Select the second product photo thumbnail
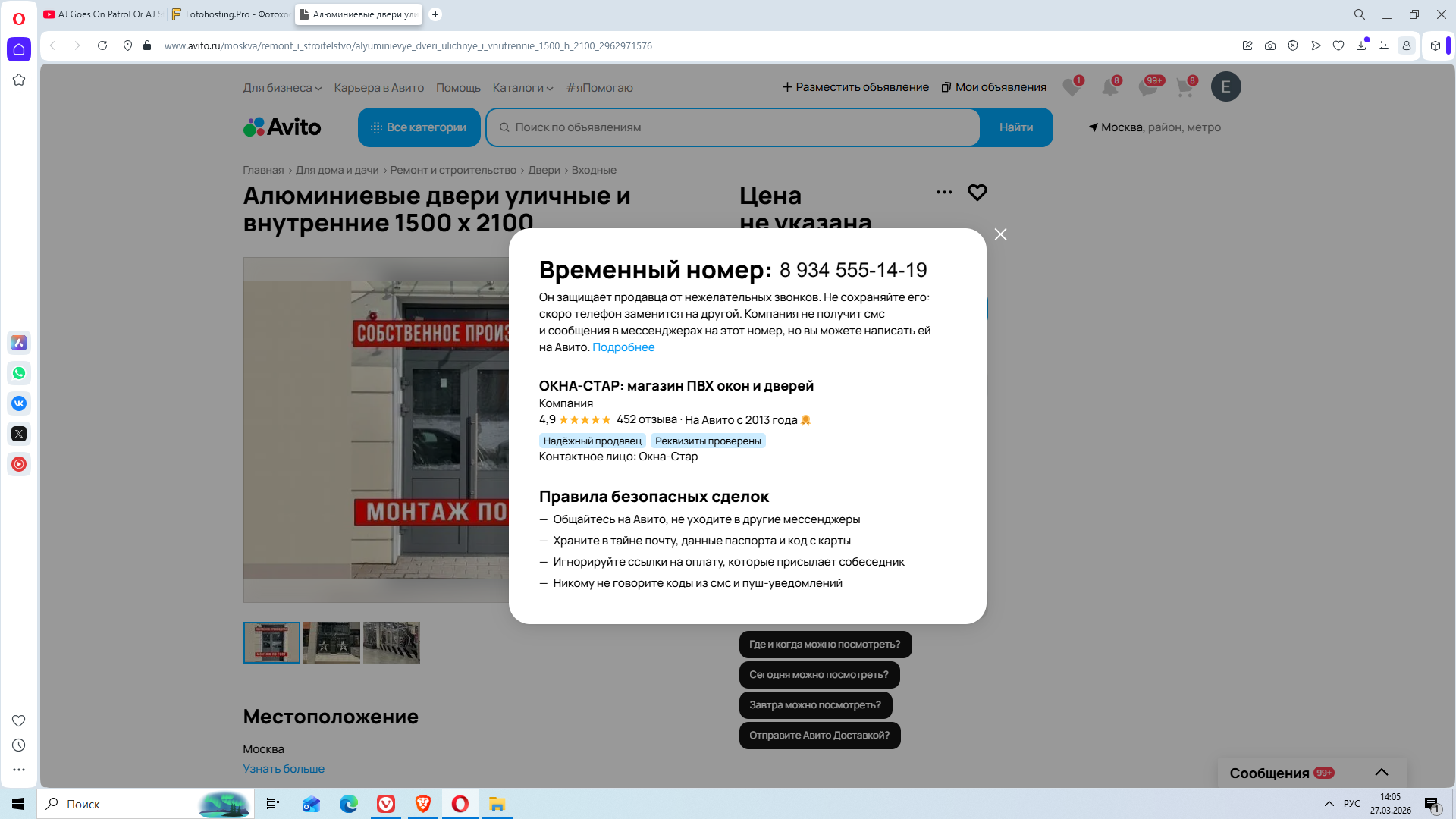Image resolution: width=1456 pixels, height=819 pixels. pyautogui.click(x=331, y=643)
